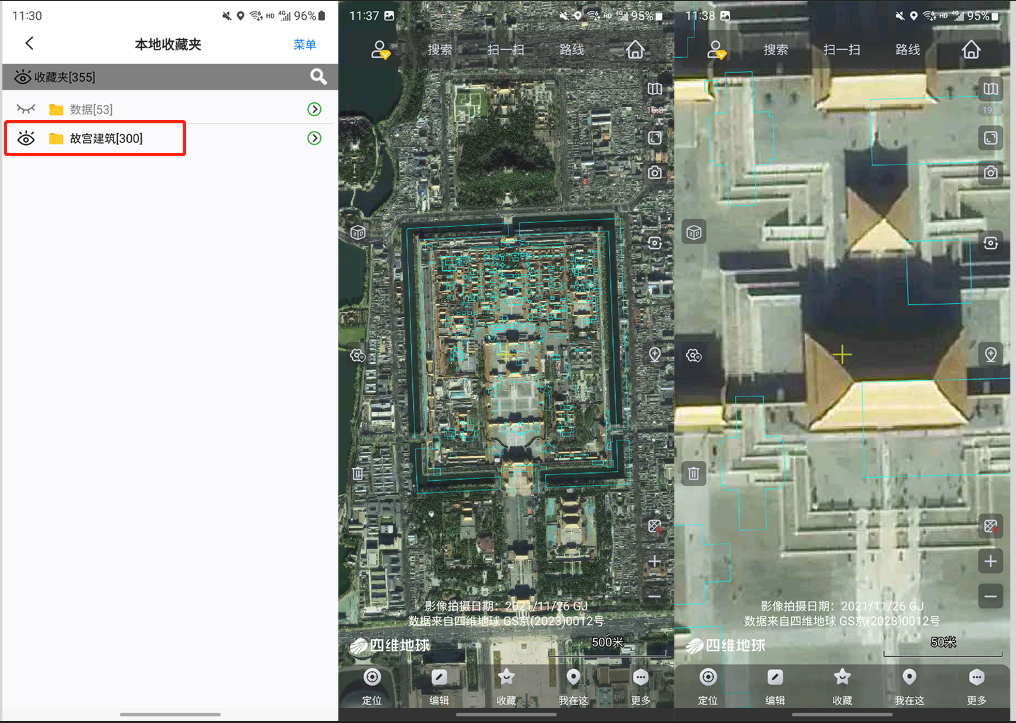The image size is (1016, 723).
Task: Search within the favorites list
Action: coord(318,77)
